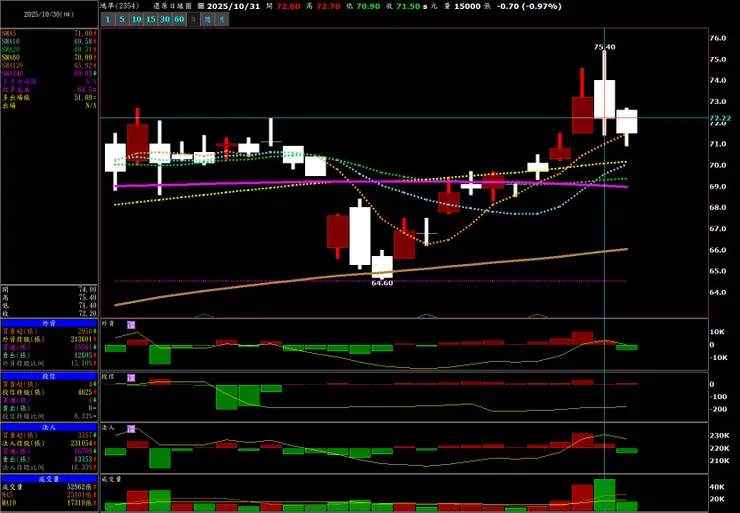
Task: Switch to the 5-minute timeframe button
Action: (122, 19)
